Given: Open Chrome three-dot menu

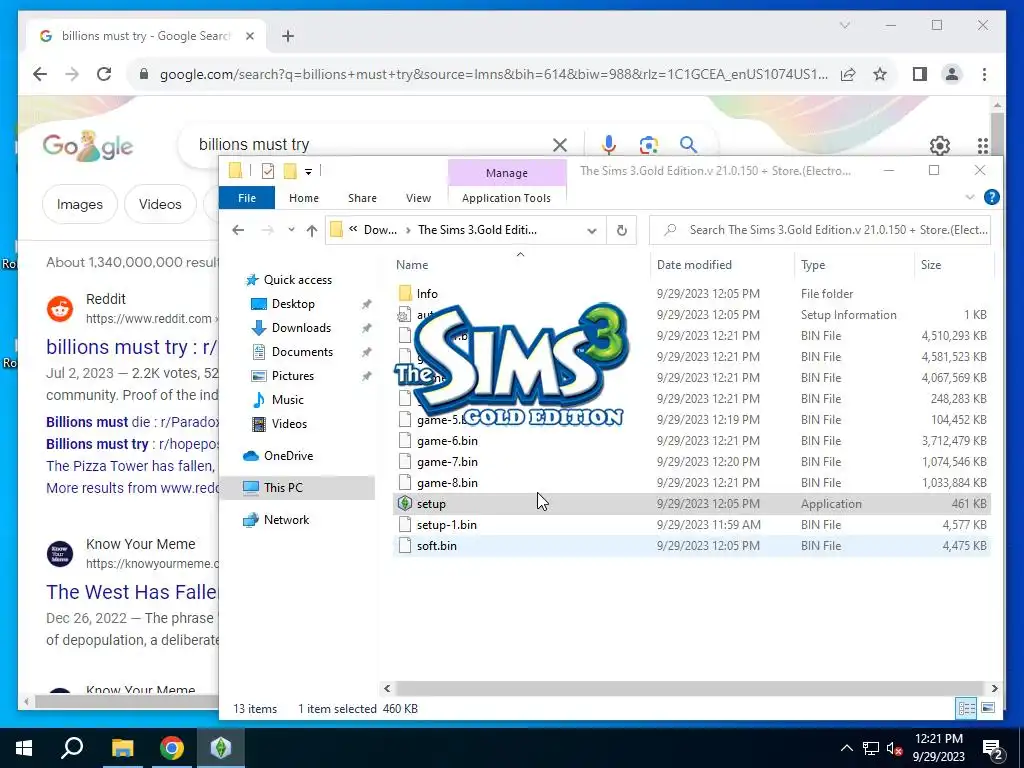Looking at the screenshot, I should (984, 74).
